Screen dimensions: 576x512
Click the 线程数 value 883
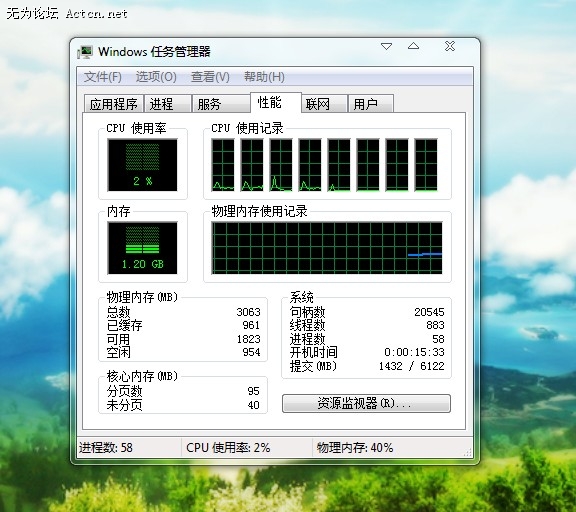click(435, 325)
